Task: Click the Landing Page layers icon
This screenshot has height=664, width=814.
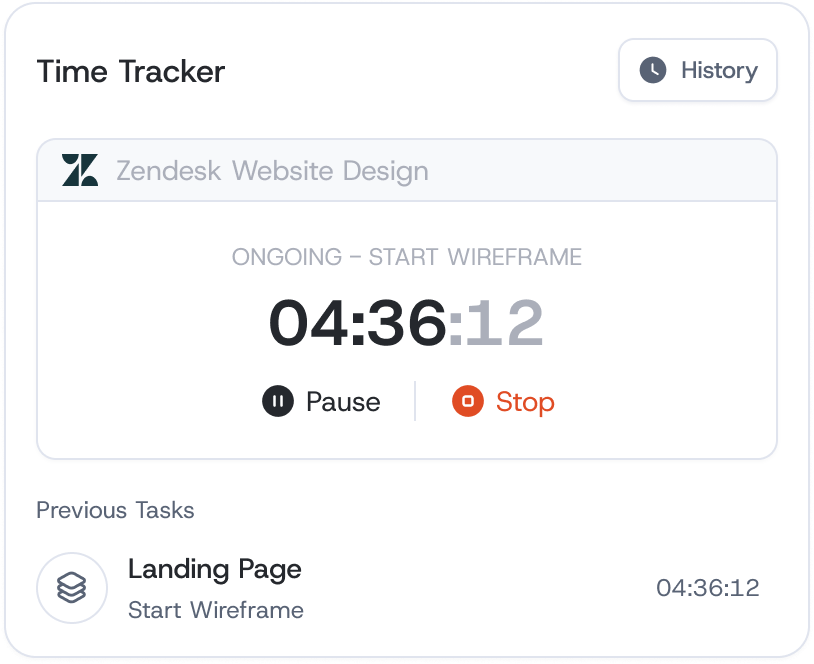Action: pyautogui.click(x=72, y=588)
